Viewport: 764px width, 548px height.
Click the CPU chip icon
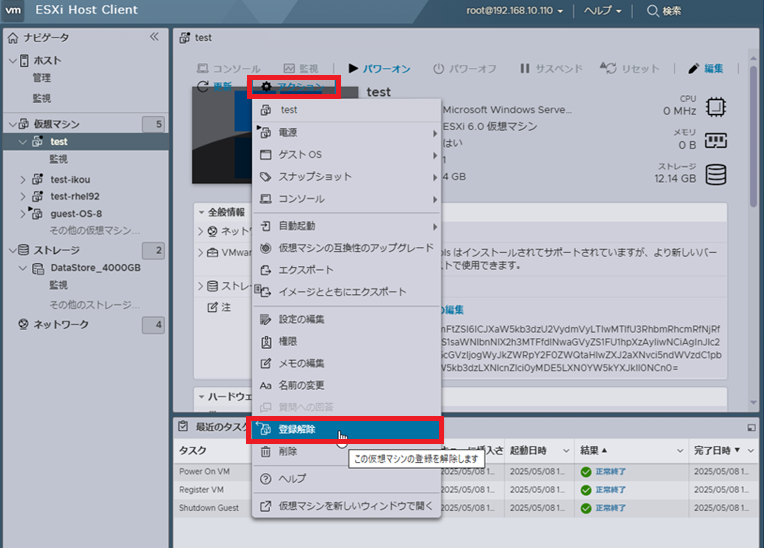point(716,107)
